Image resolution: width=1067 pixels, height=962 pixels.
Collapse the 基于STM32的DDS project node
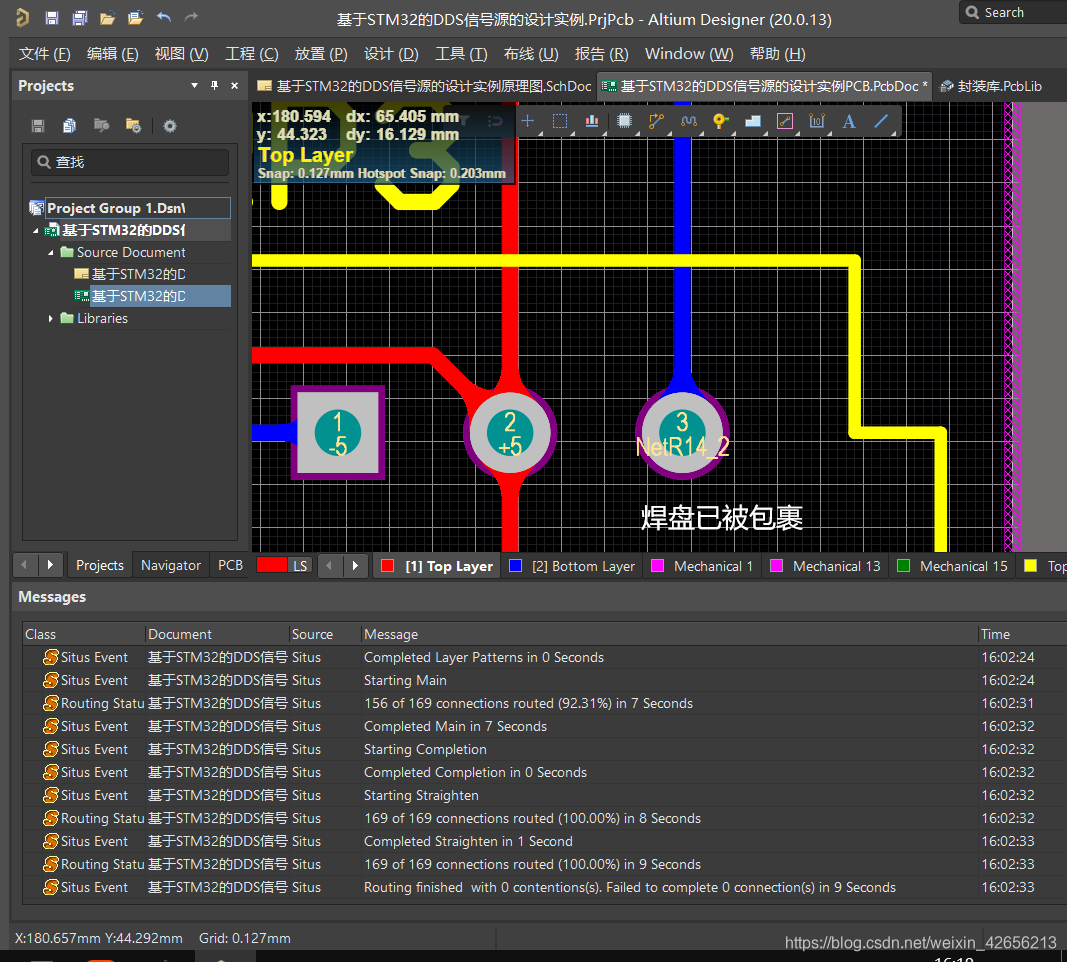click(35, 231)
